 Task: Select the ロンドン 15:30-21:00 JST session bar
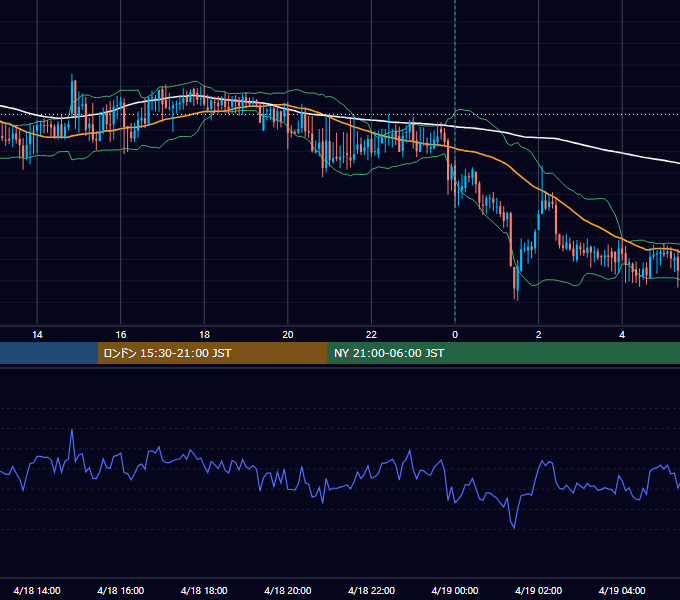212,353
